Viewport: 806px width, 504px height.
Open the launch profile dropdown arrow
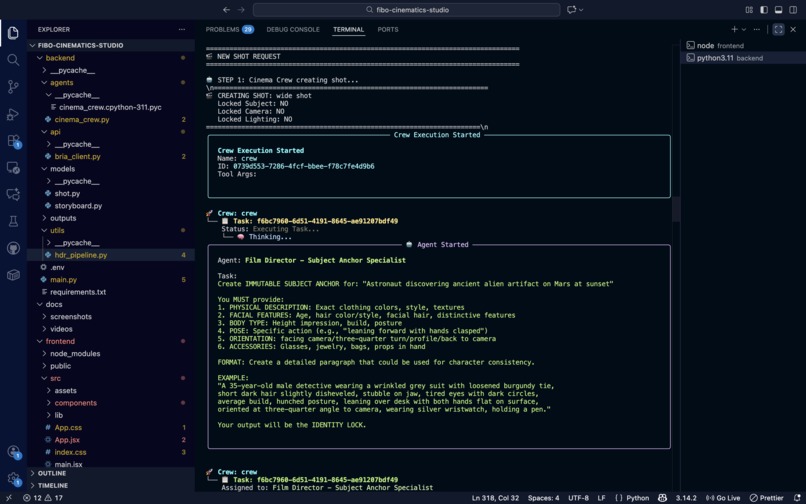point(743,29)
